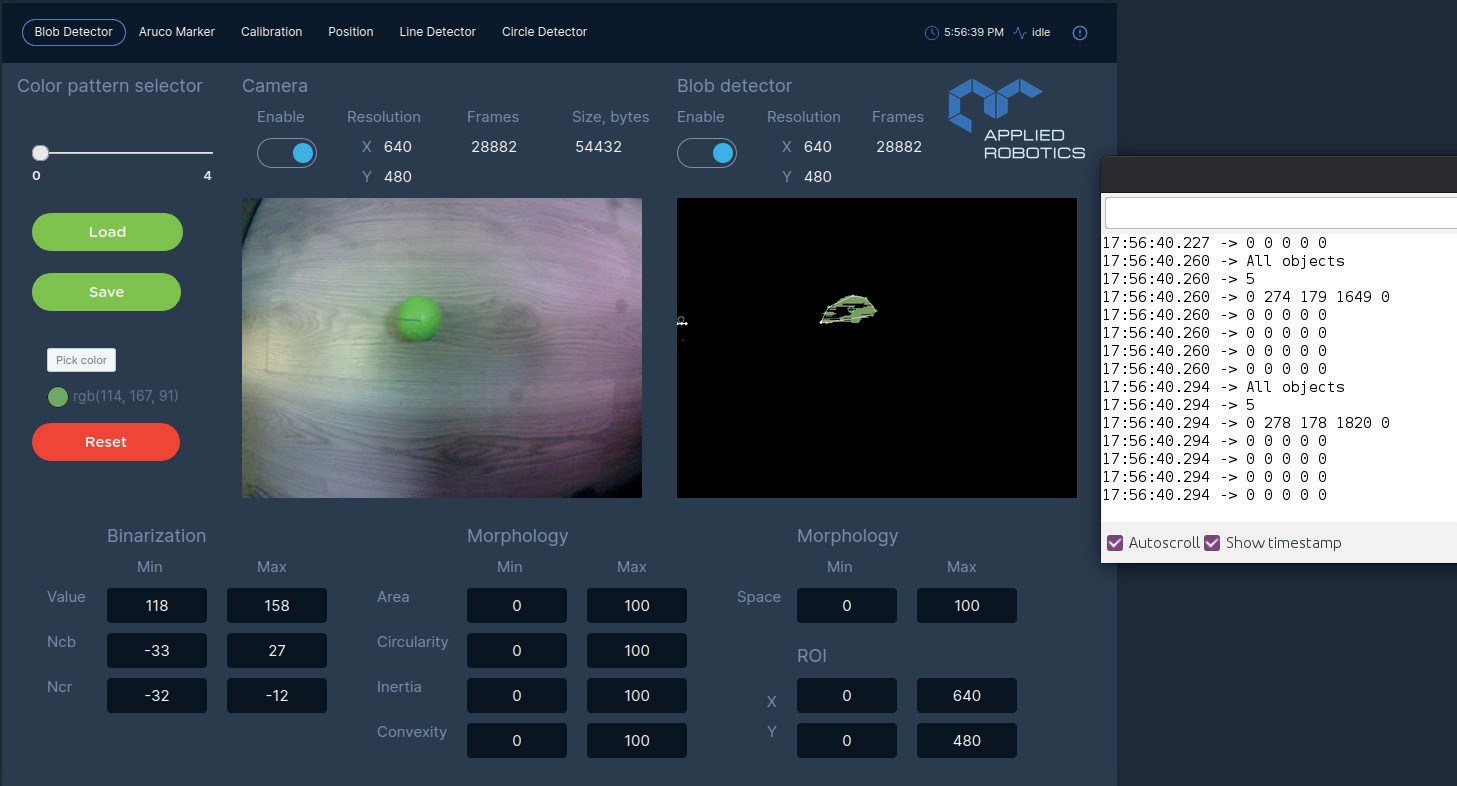Viewport: 1457px width, 786px height.
Task: Open the Aruco Marker tab
Action: click(x=177, y=32)
